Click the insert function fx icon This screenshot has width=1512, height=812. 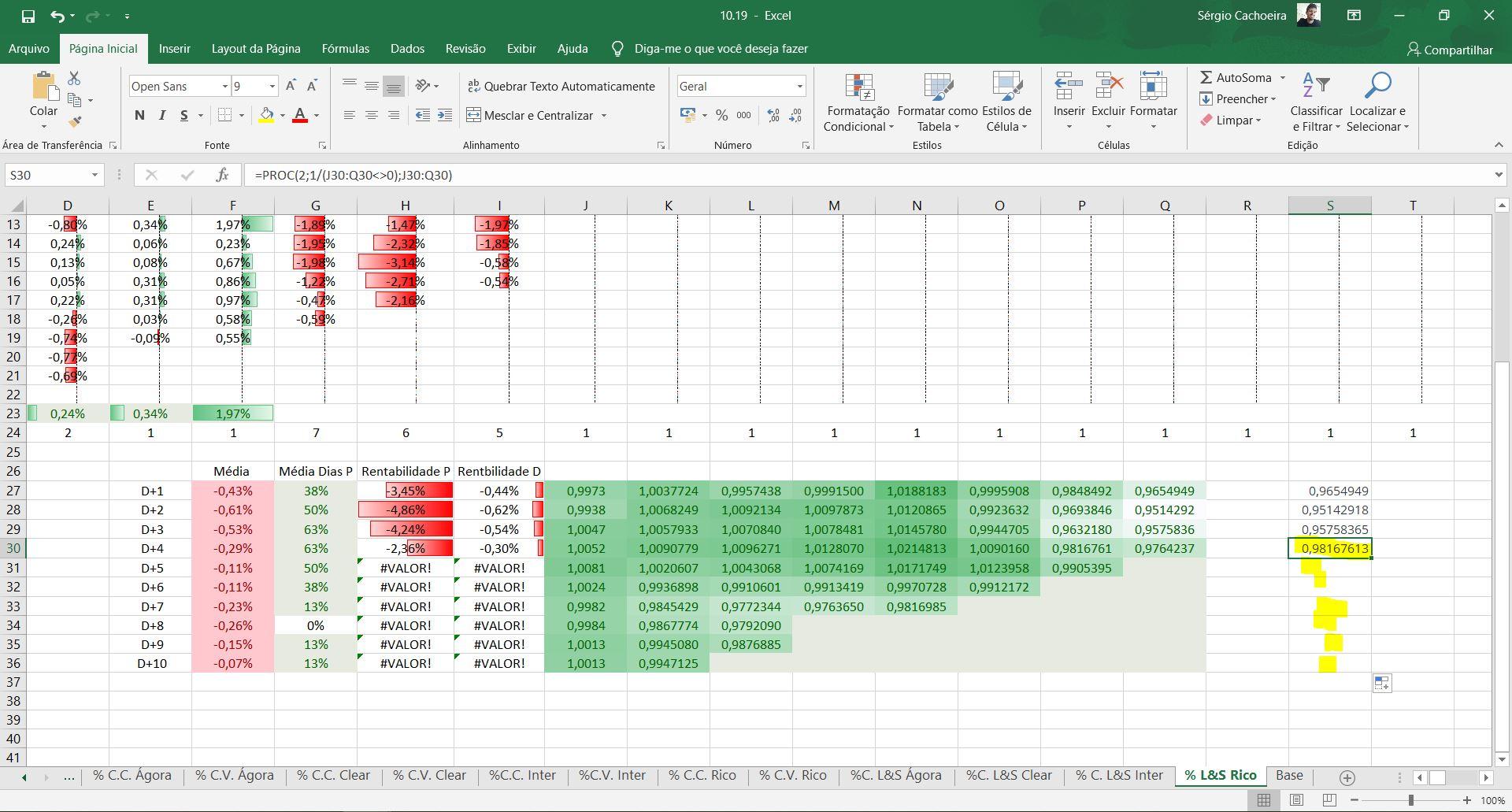point(223,175)
